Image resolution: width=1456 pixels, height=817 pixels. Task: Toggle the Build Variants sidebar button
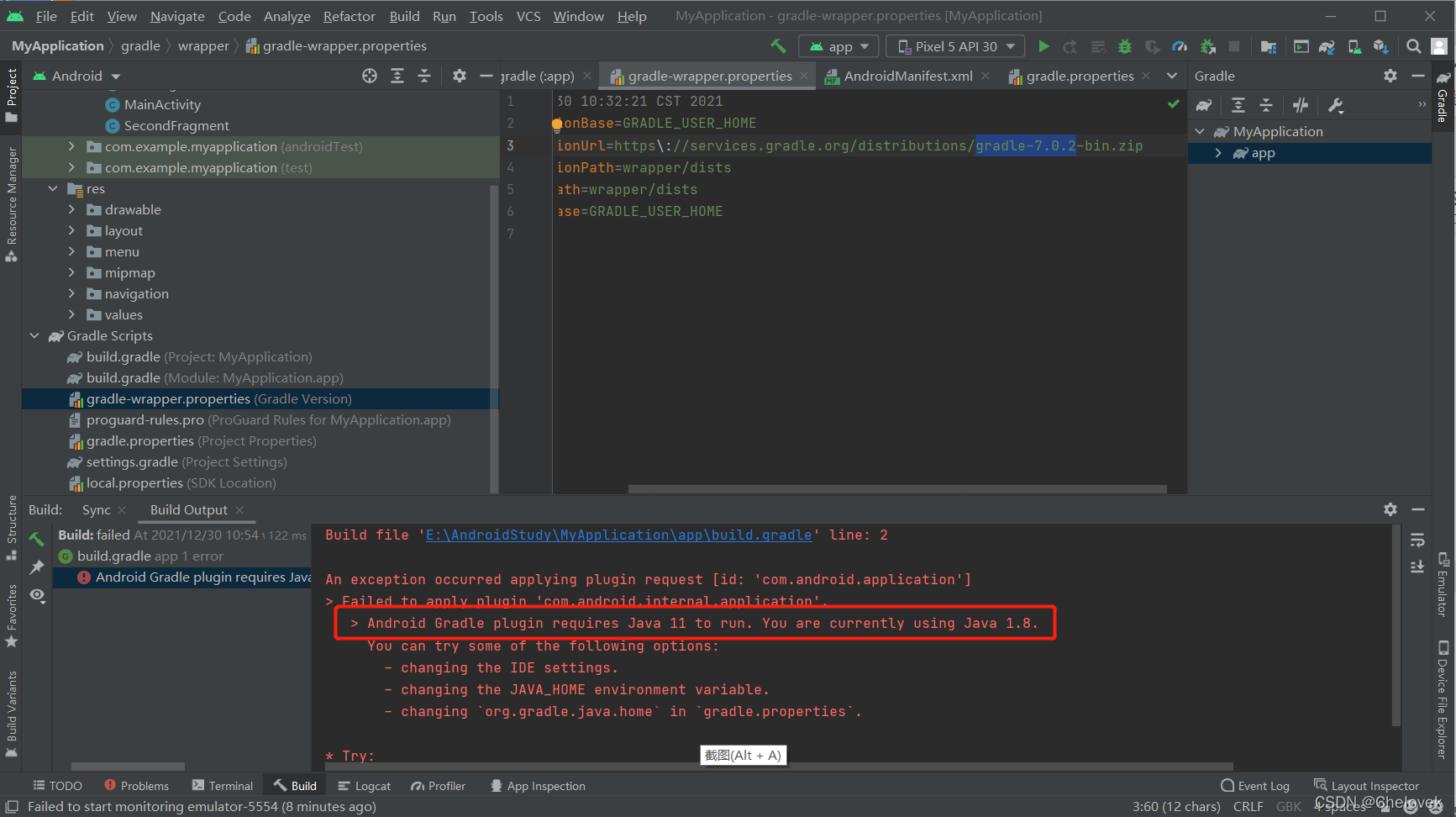(x=12, y=713)
